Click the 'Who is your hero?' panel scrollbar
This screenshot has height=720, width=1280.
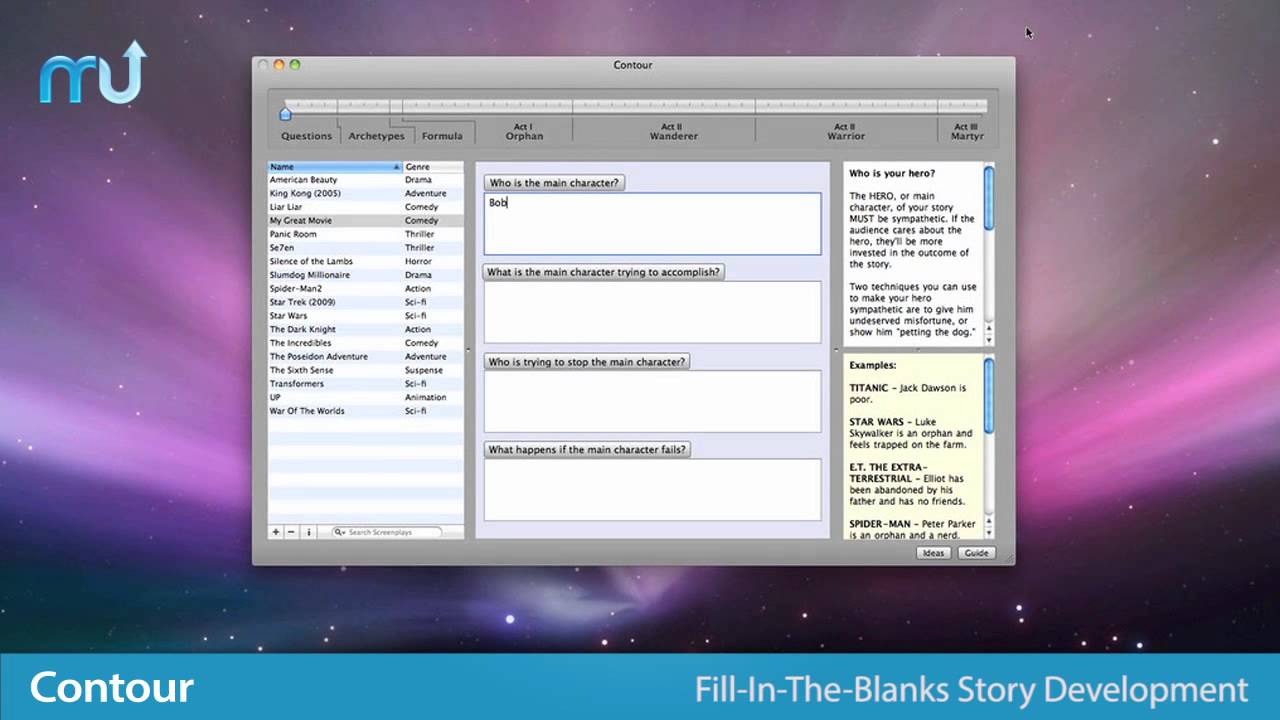pos(989,198)
